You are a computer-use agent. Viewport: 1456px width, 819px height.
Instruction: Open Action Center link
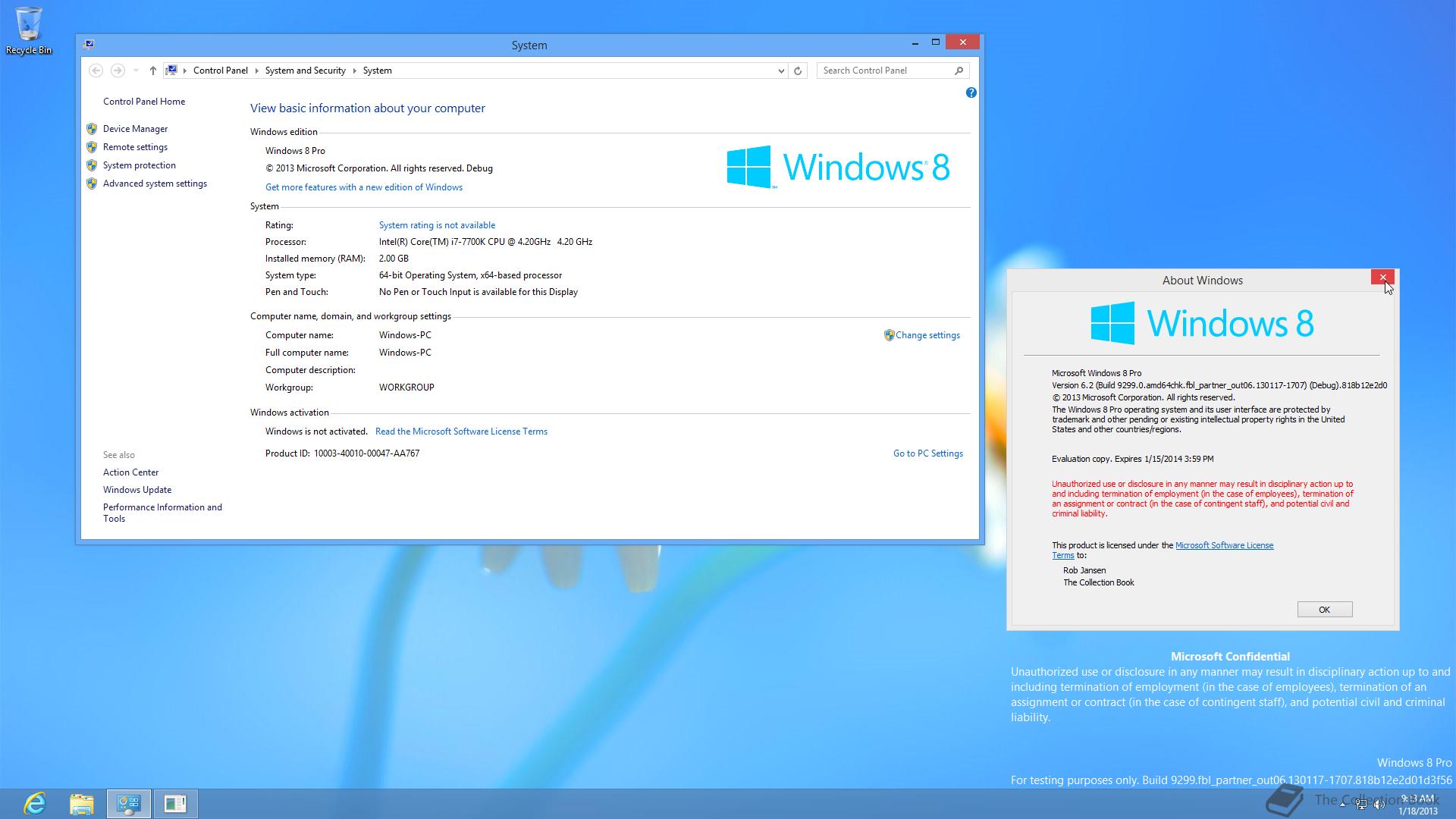[130, 472]
